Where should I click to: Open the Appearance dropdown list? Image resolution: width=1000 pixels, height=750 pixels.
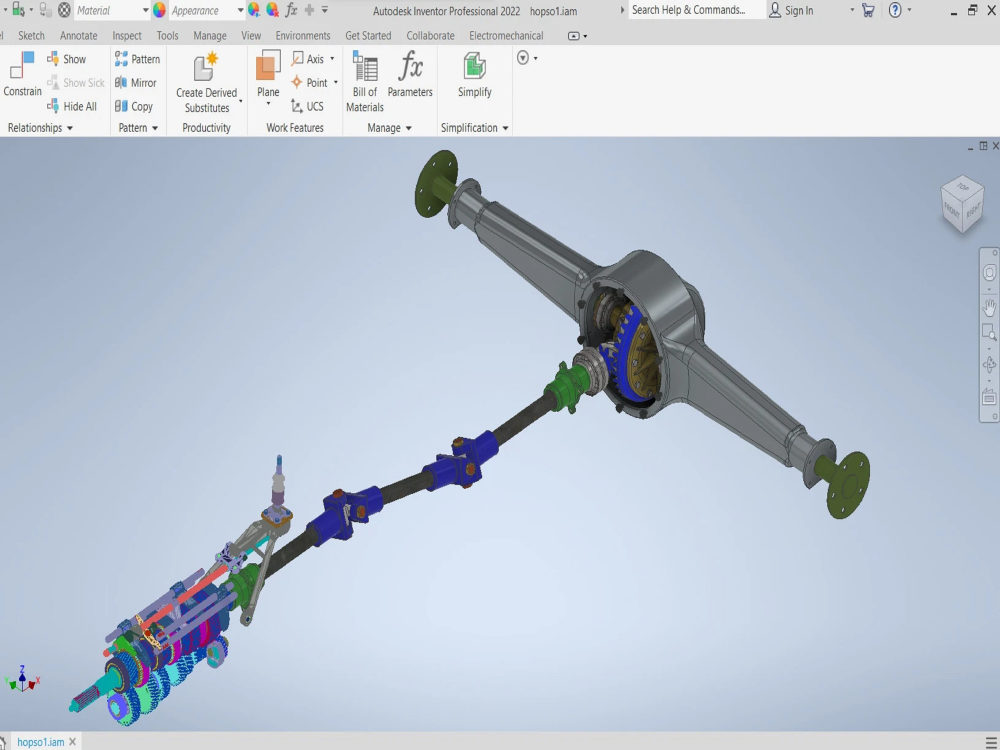click(239, 10)
